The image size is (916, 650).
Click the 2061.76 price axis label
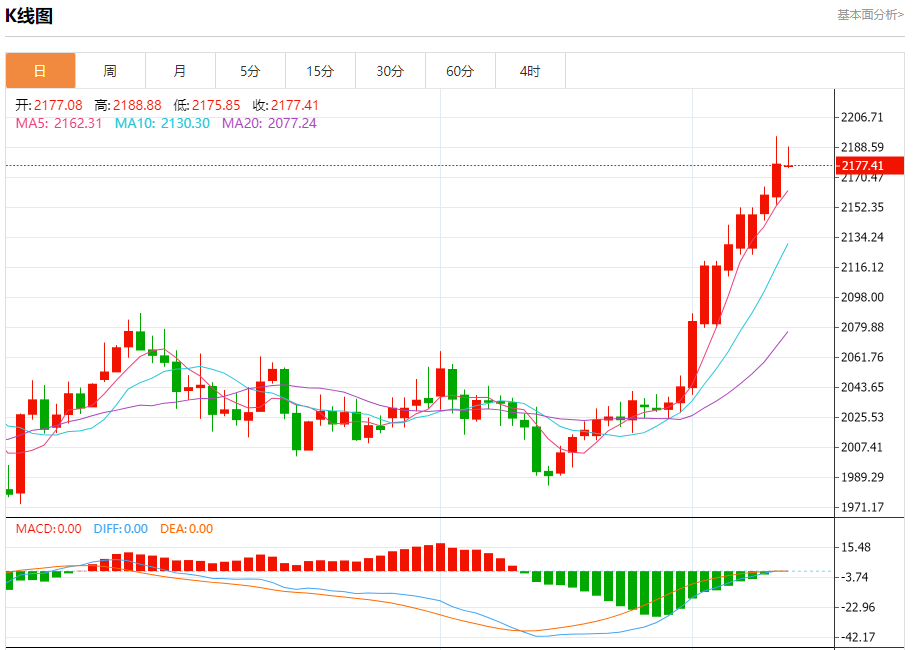click(862, 357)
